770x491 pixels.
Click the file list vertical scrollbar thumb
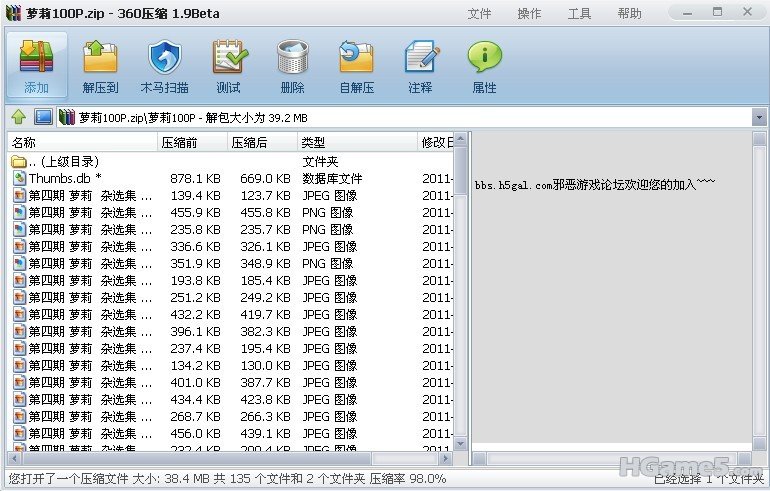coord(460,171)
